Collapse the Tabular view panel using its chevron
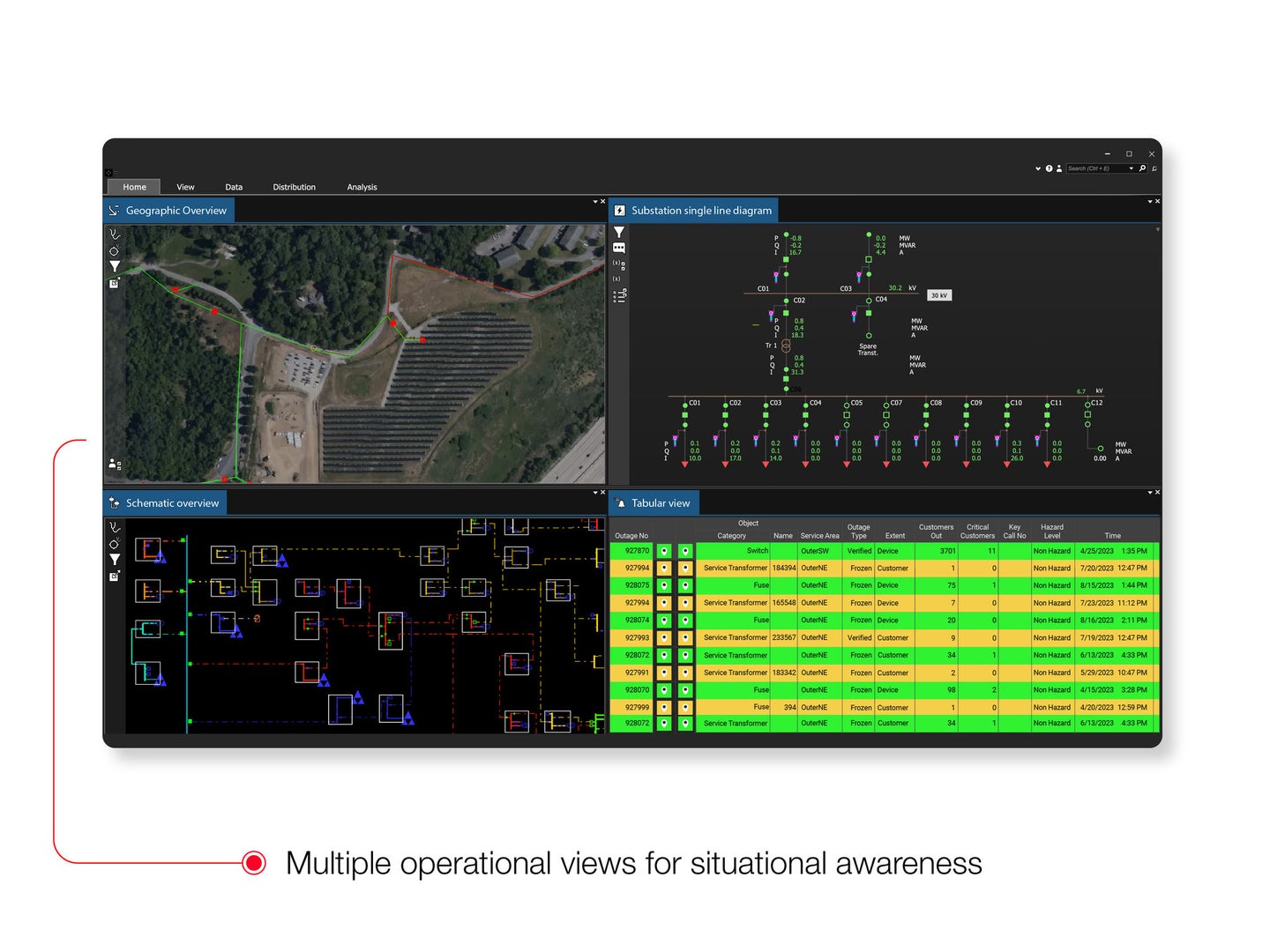 tap(1149, 493)
